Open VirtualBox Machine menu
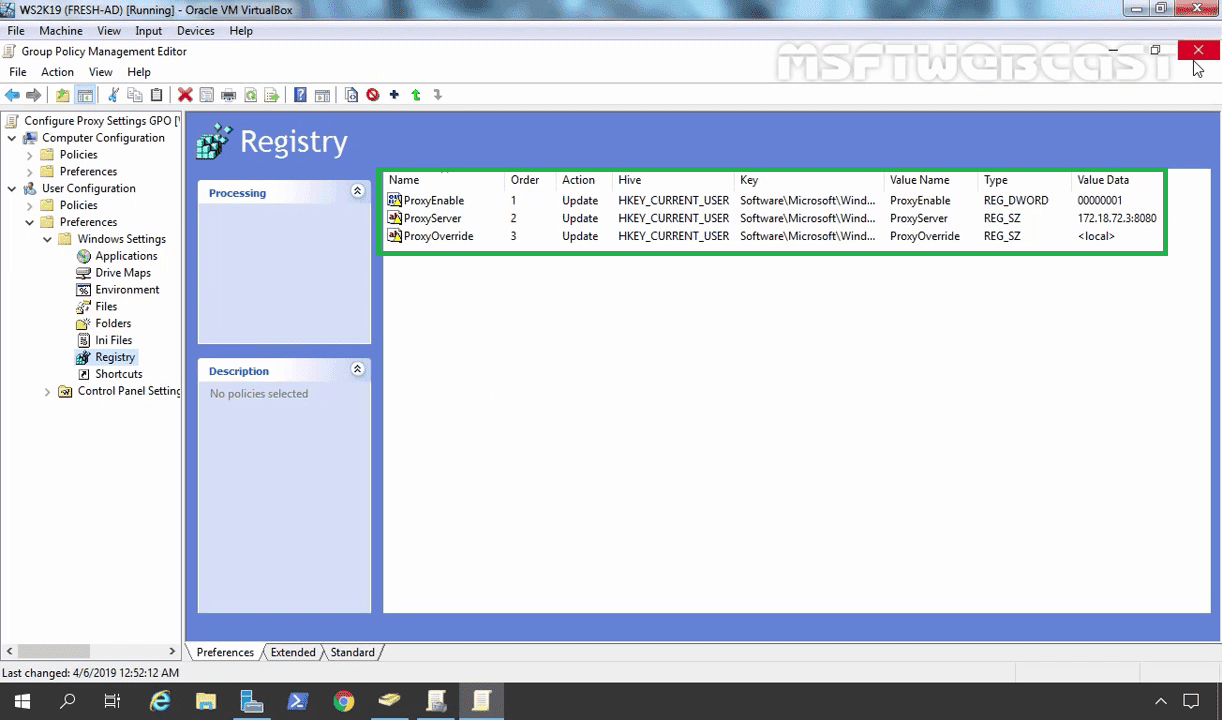 click(61, 31)
